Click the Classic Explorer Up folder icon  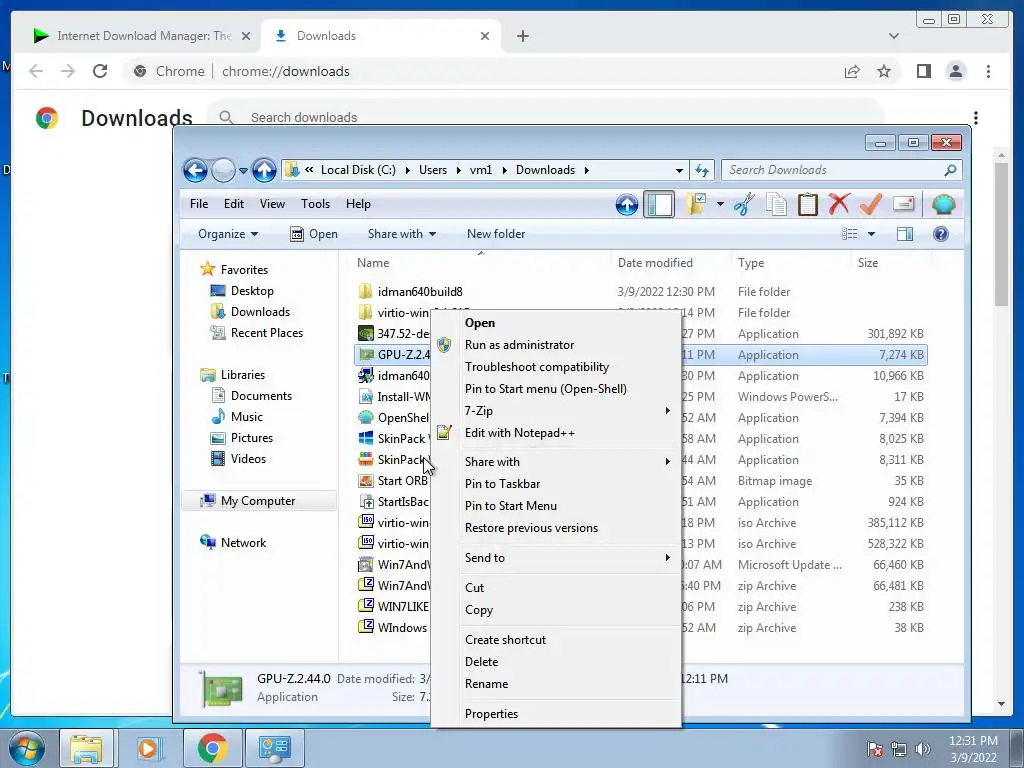[x=626, y=204]
